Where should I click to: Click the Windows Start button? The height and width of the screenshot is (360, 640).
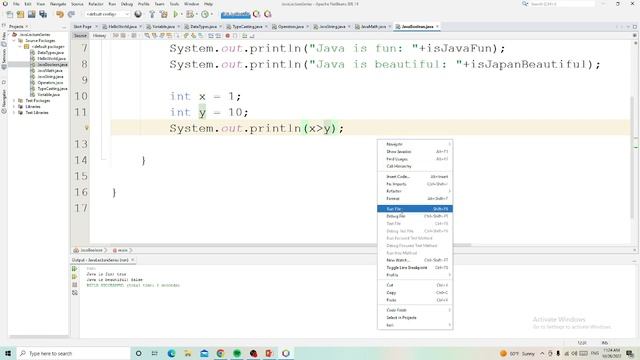pyautogui.click(x=8, y=353)
